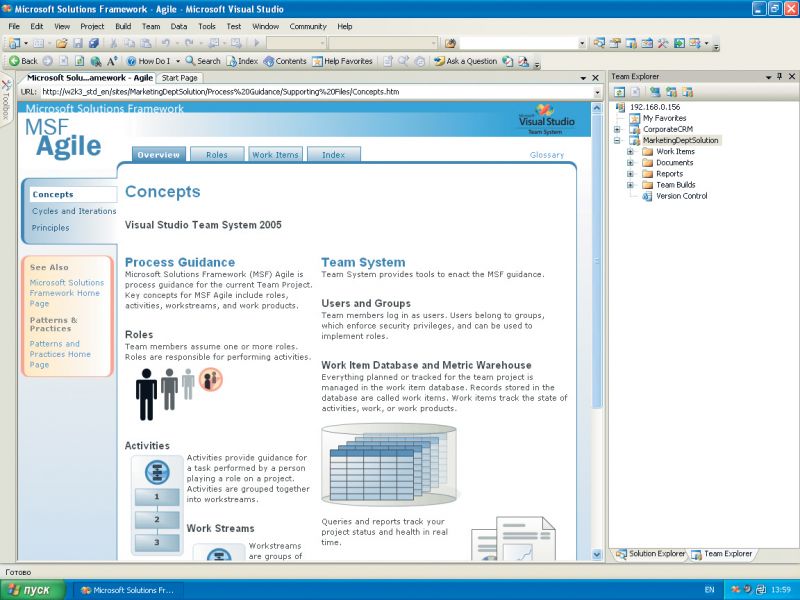This screenshot has width=800, height=600.
Task: Click the Open File toolbar icon
Action: coord(62,43)
